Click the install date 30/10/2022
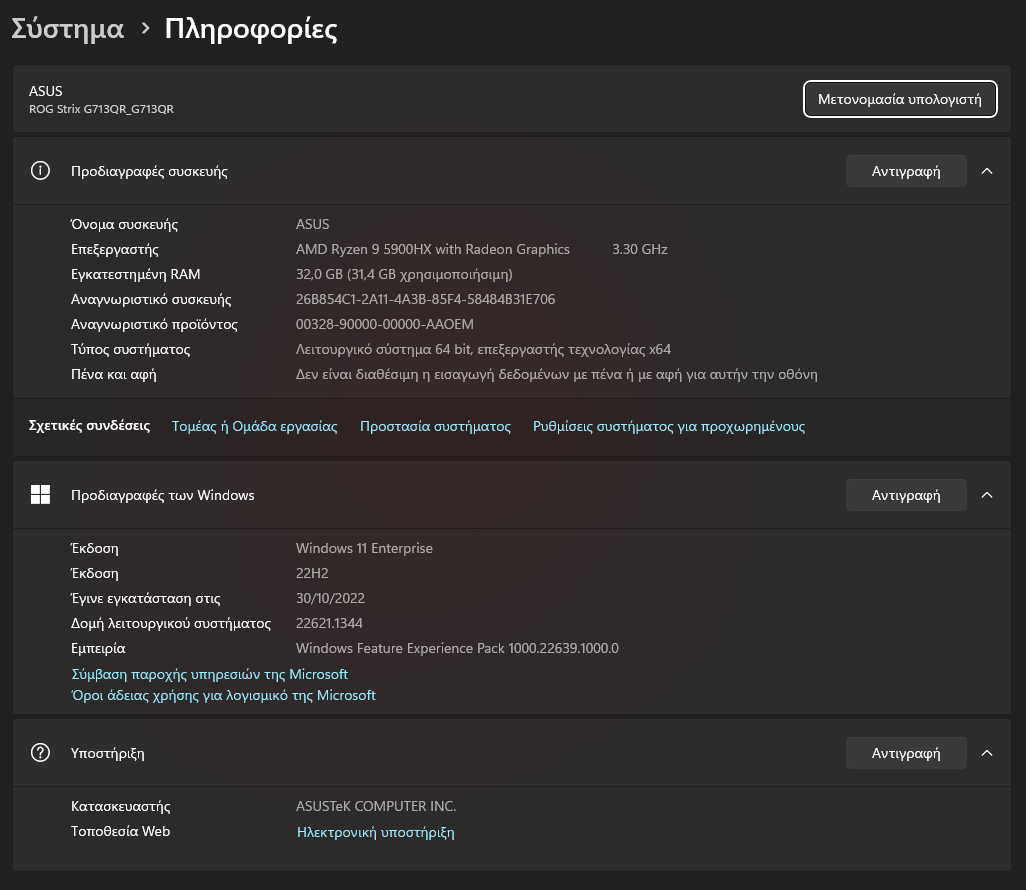 [x=330, y=598]
